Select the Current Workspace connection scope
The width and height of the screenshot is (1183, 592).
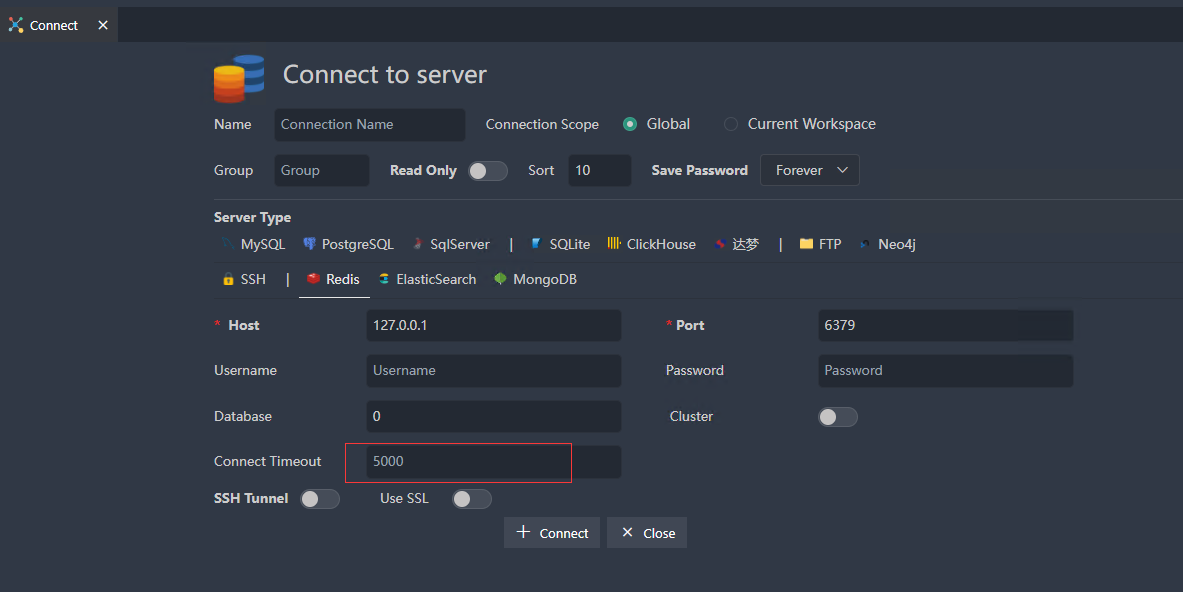point(730,124)
